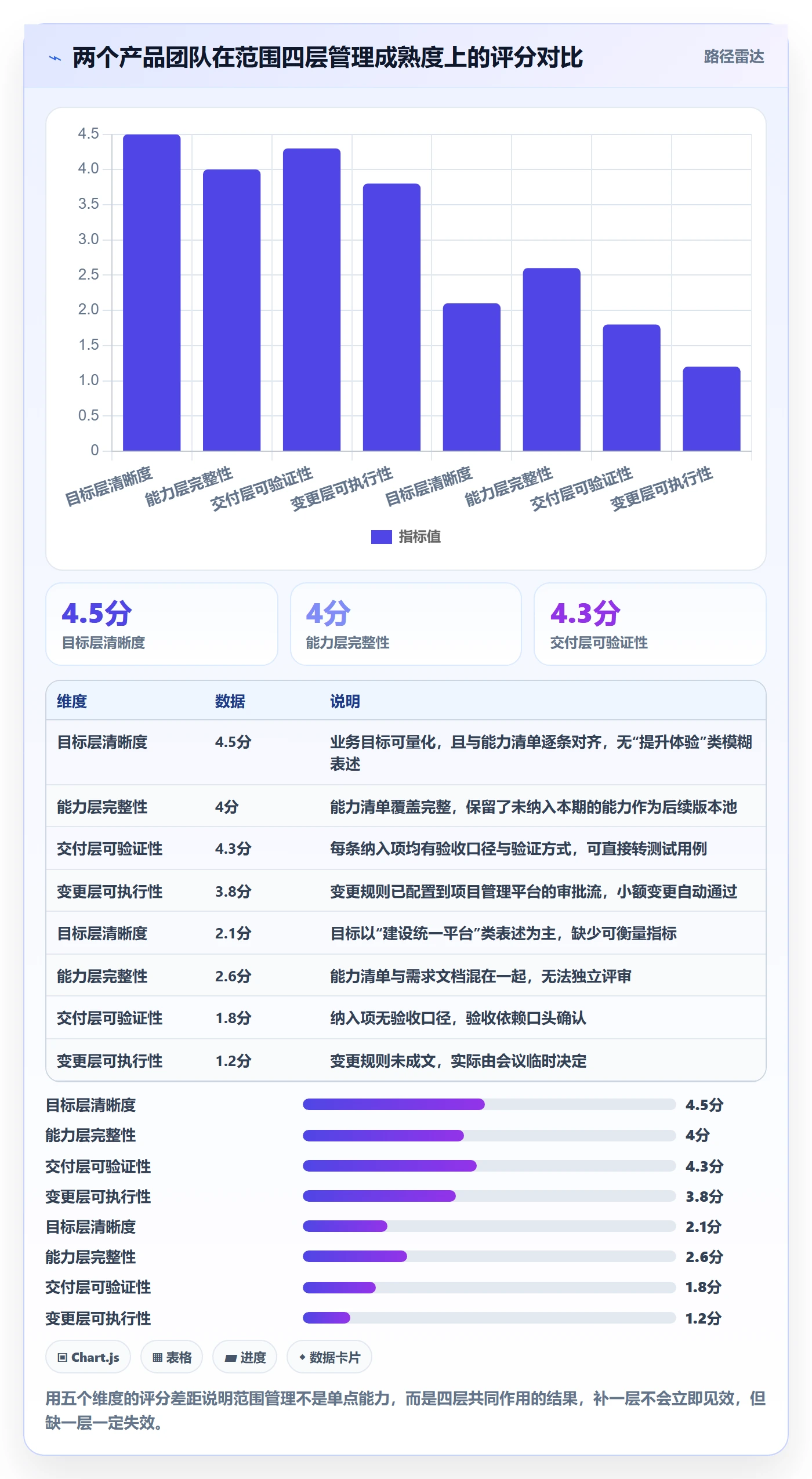The image size is (812, 1479).
Task: Click the progress bar labeled 3.8分
Action: coord(489,1196)
